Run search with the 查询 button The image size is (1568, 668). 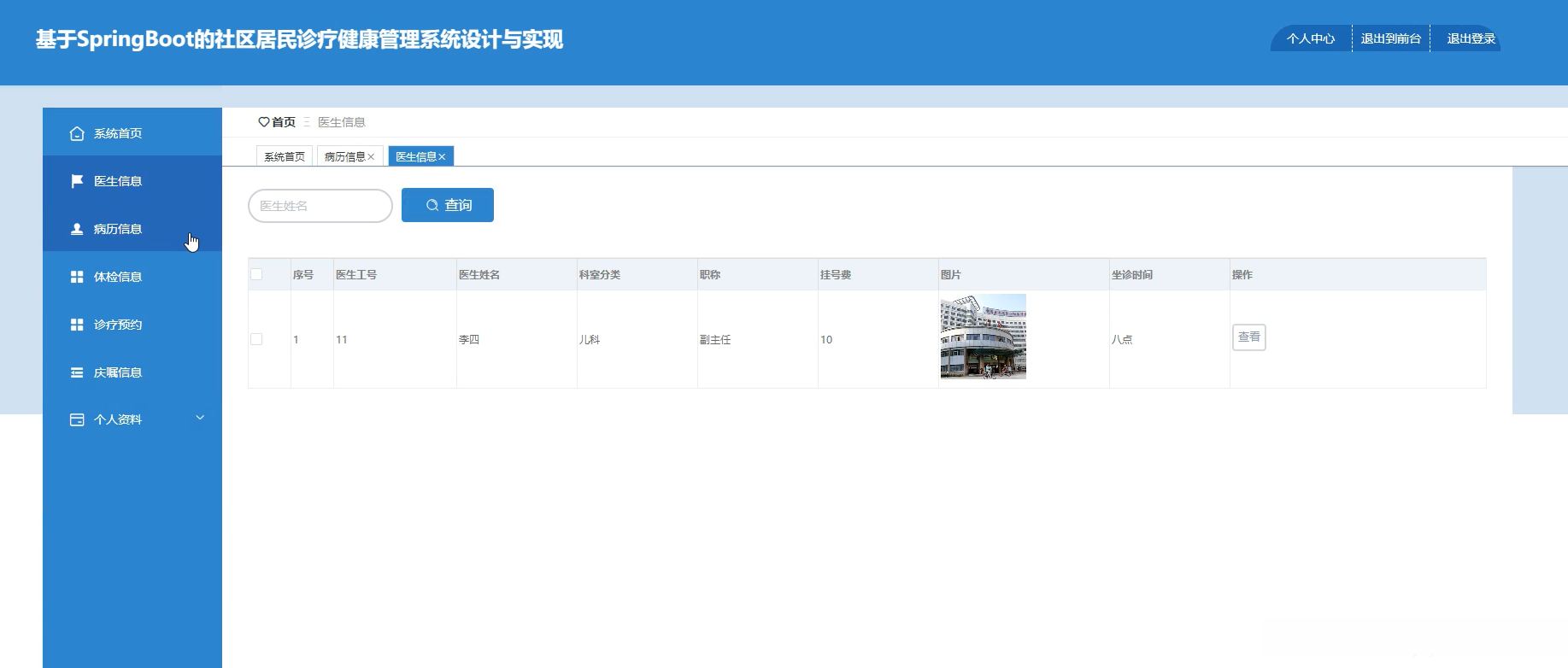(448, 205)
